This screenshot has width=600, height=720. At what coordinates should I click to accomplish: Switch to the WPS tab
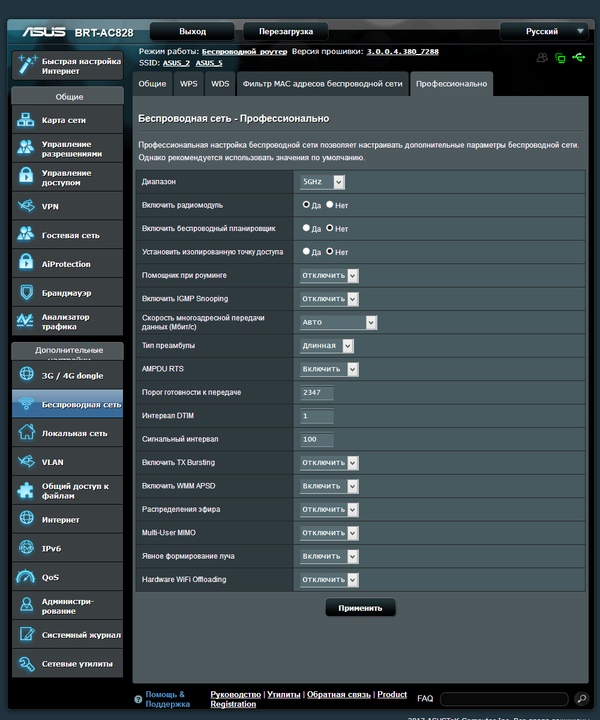pyautogui.click(x=189, y=84)
